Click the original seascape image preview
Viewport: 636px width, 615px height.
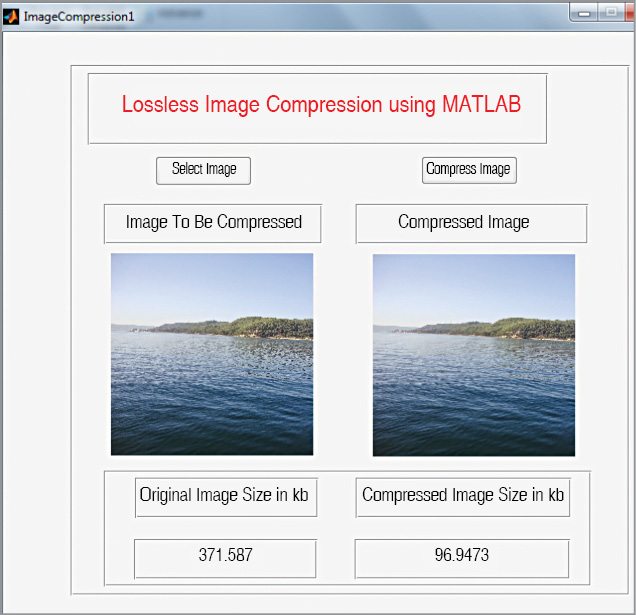pos(212,354)
